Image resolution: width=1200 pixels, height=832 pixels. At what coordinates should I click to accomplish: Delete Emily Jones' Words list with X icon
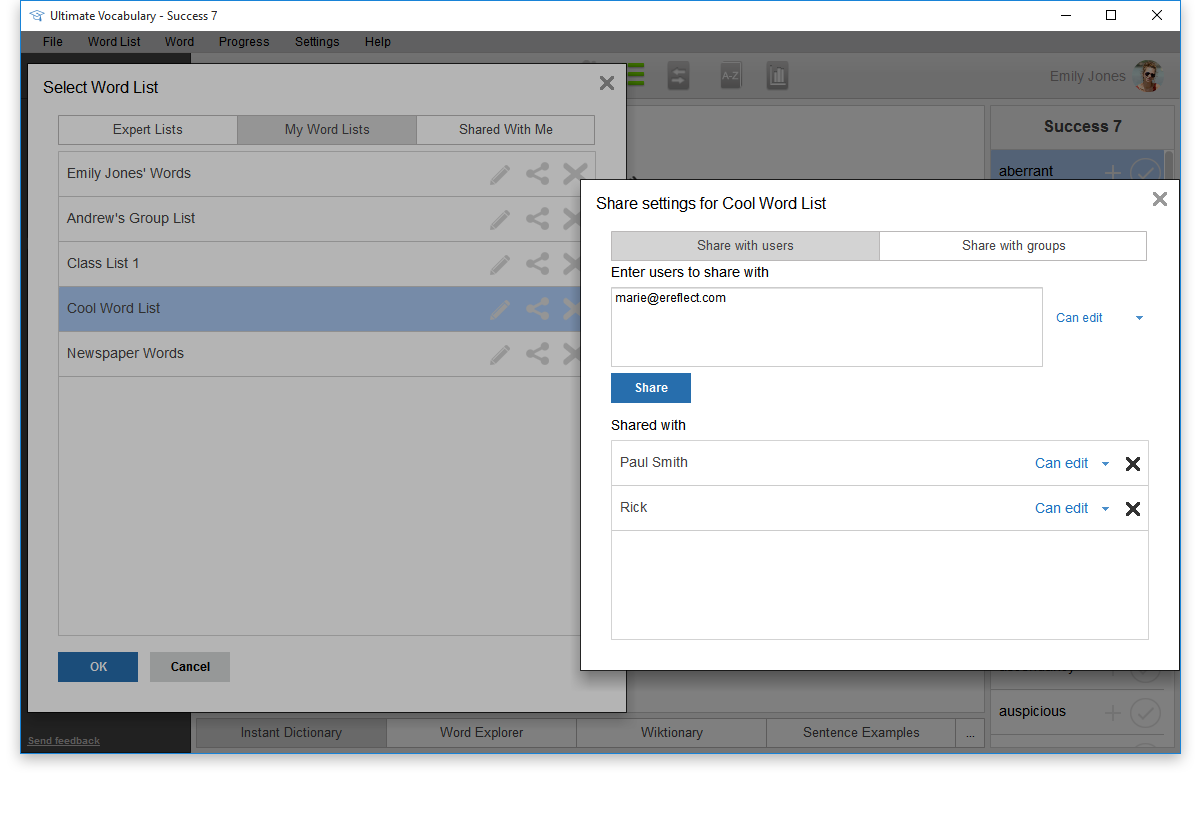point(574,174)
